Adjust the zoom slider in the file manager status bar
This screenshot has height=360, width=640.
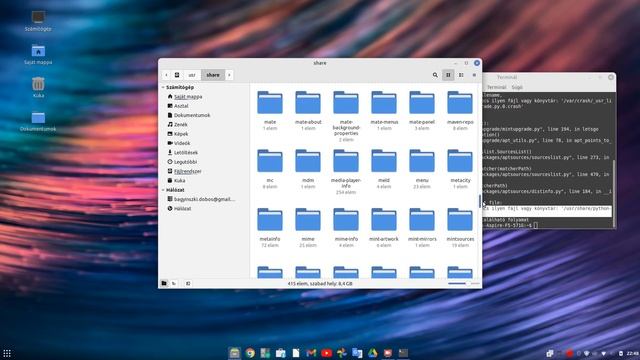[464, 283]
